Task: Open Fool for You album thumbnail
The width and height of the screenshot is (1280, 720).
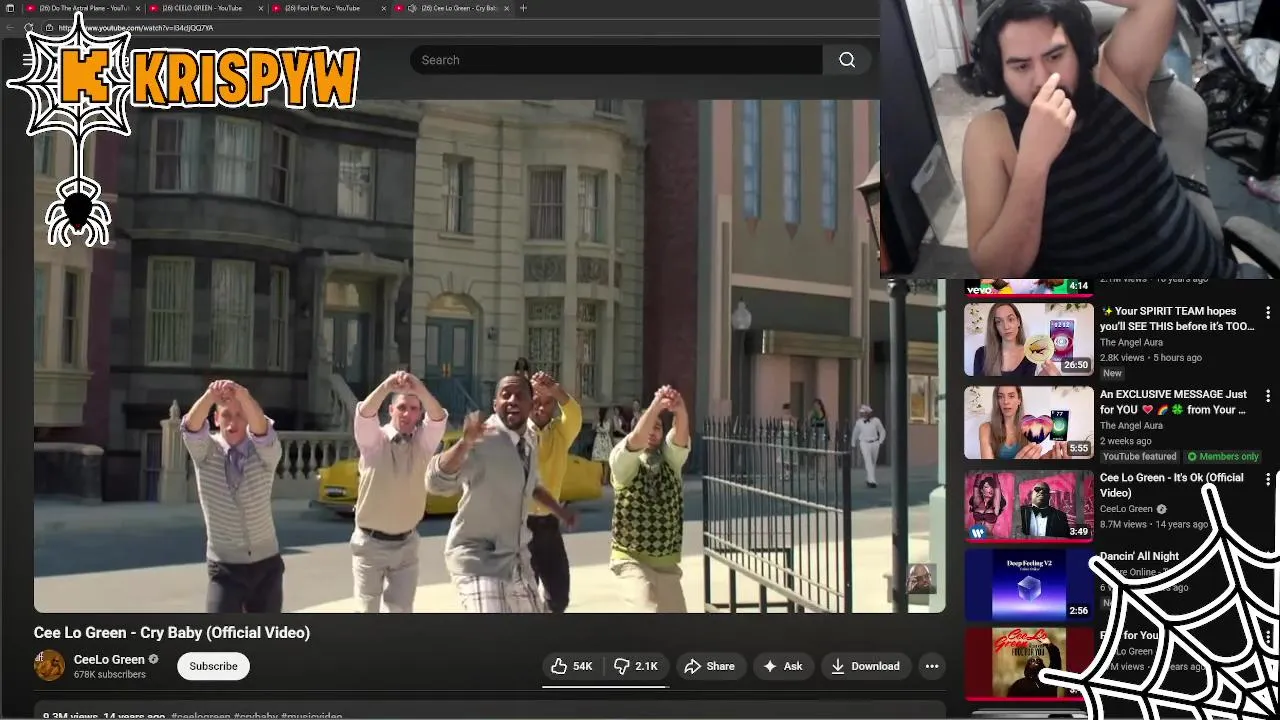Action: (1028, 662)
